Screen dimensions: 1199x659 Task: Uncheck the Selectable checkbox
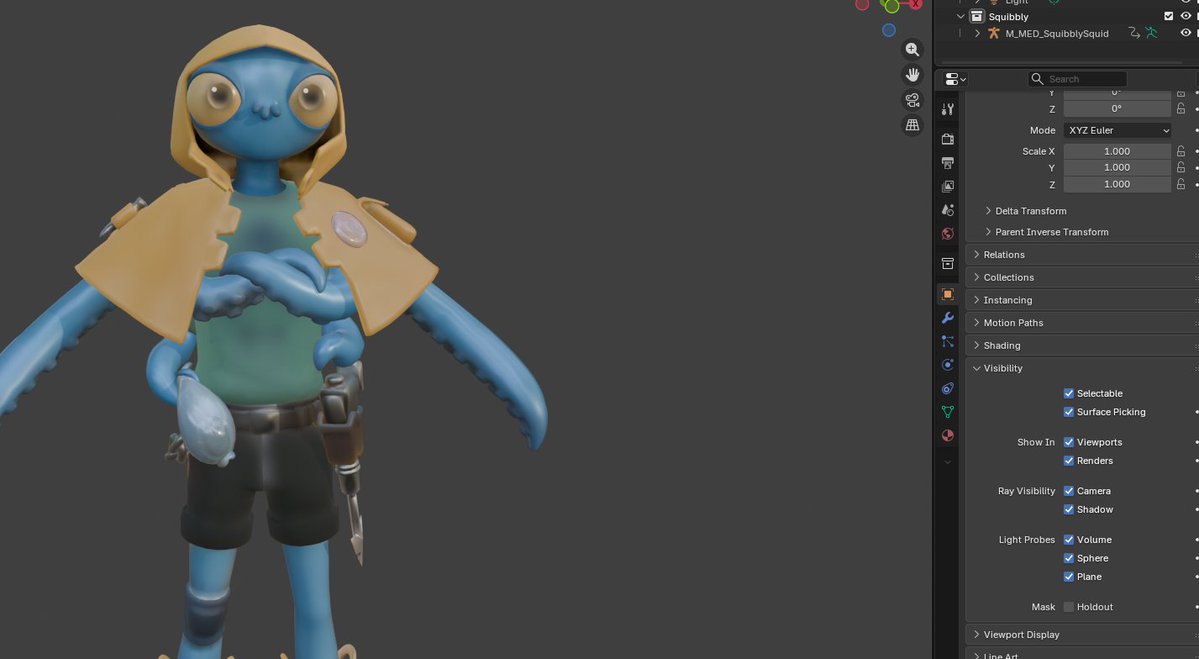(x=1068, y=394)
